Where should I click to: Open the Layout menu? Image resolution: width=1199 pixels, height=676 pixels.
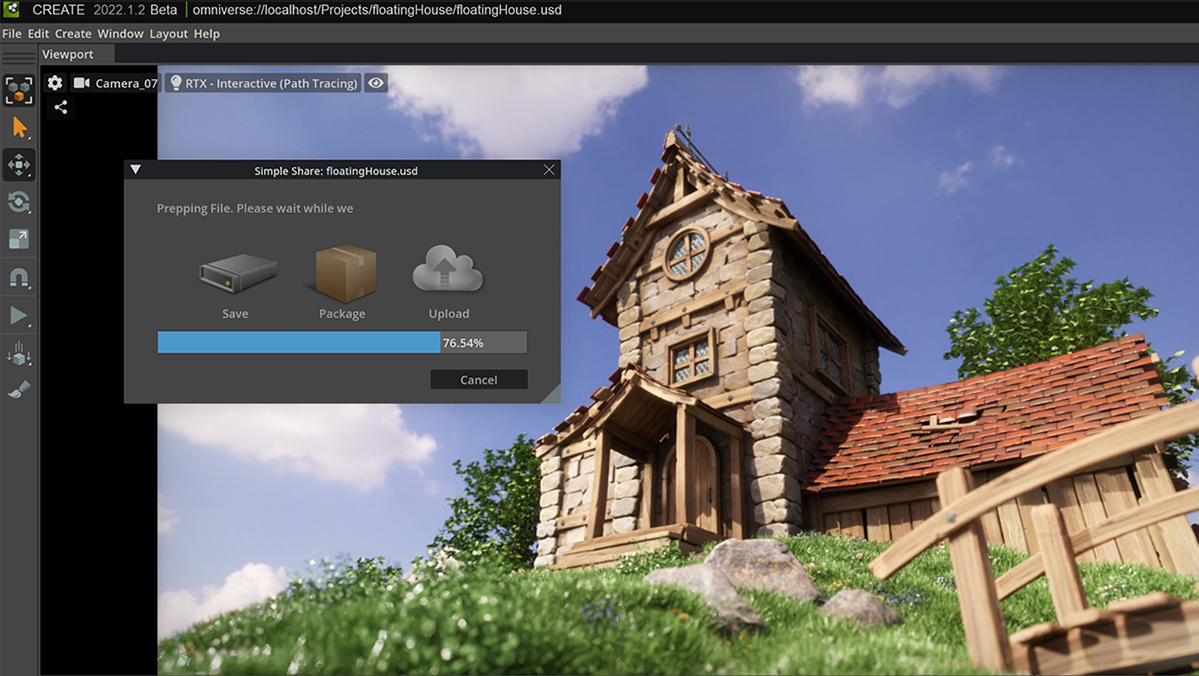tap(168, 34)
